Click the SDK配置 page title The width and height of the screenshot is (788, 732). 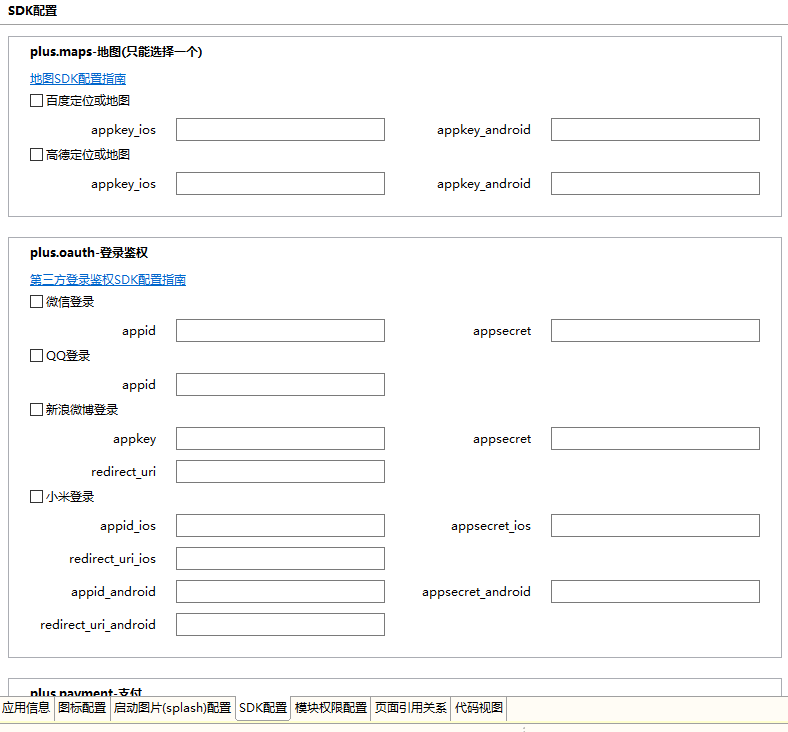click(33, 11)
